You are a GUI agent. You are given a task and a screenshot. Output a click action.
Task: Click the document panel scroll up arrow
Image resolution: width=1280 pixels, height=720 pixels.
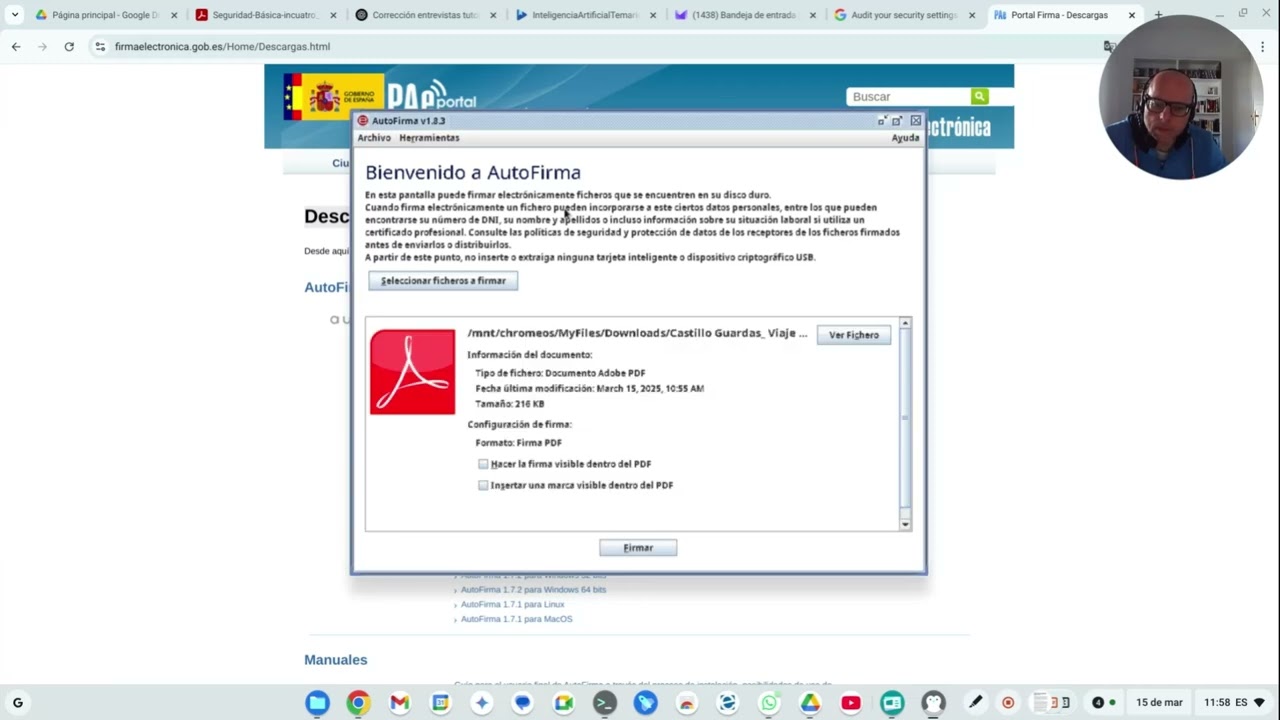click(x=905, y=323)
